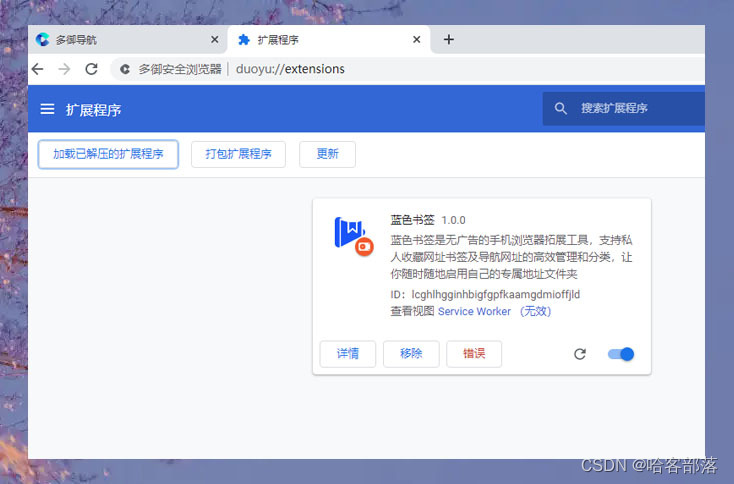Click the 查看视图 label

[x=412, y=311]
